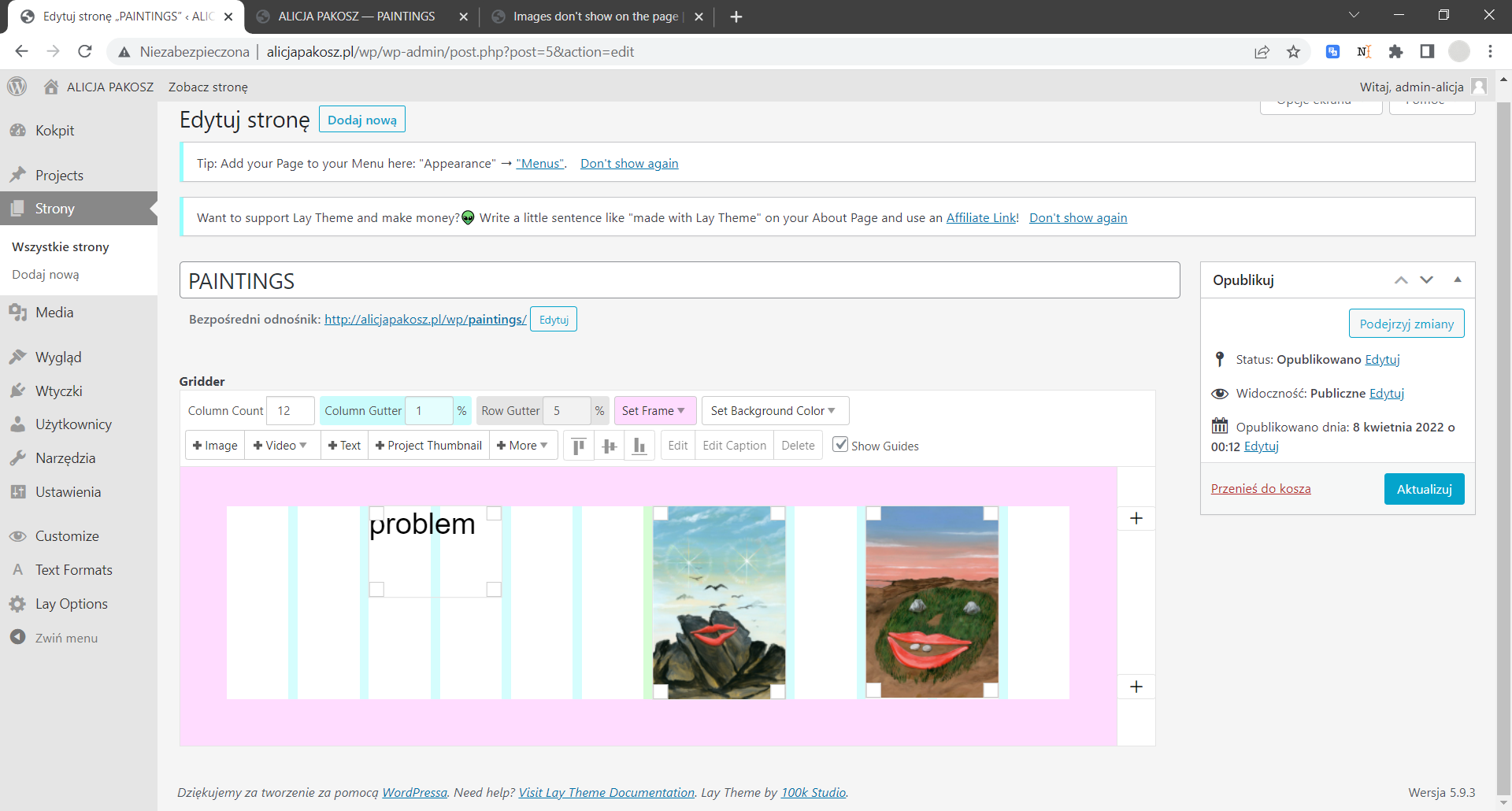Bookmark this page with the star icon
This screenshot has height=811, width=1512.
(x=1293, y=52)
